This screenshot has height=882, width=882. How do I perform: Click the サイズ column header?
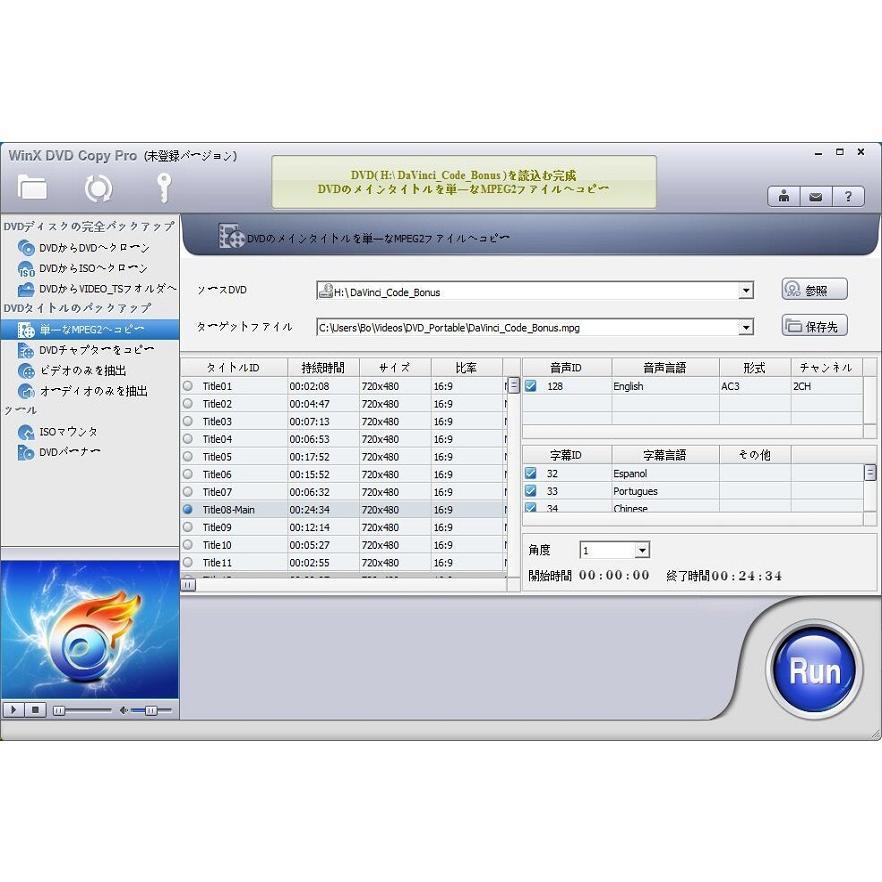pyautogui.click(x=395, y=367)
